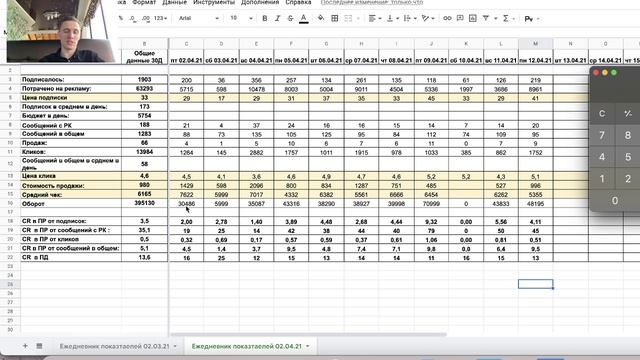The width and height of the screenshot is (640, 360).
Task: Open the text color picker
Action: [303, 18]
